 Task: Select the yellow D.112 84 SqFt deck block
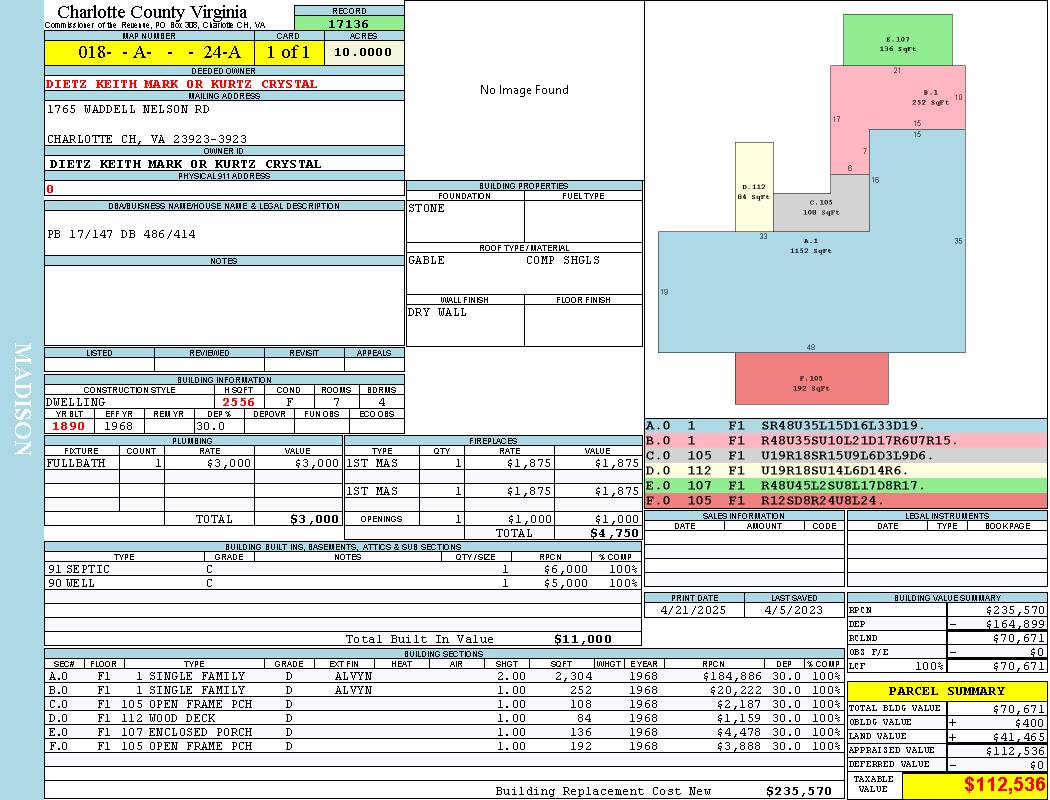click(x=754, y=187)
